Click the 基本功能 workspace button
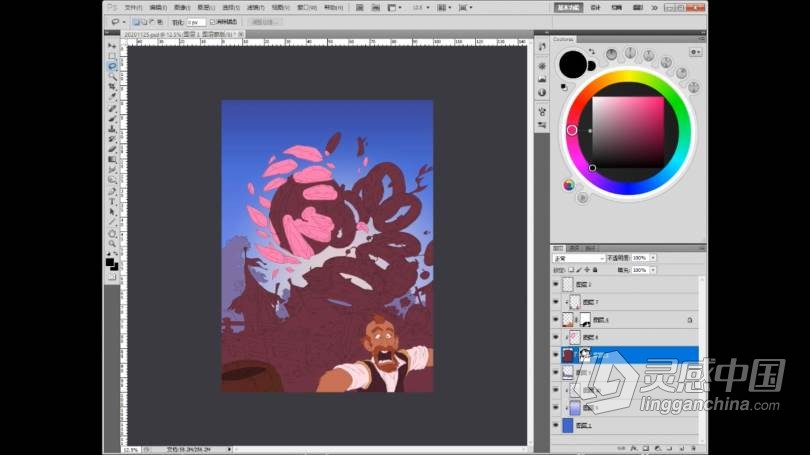The width and height of the screenshot is (810, 455). (568, 8)
